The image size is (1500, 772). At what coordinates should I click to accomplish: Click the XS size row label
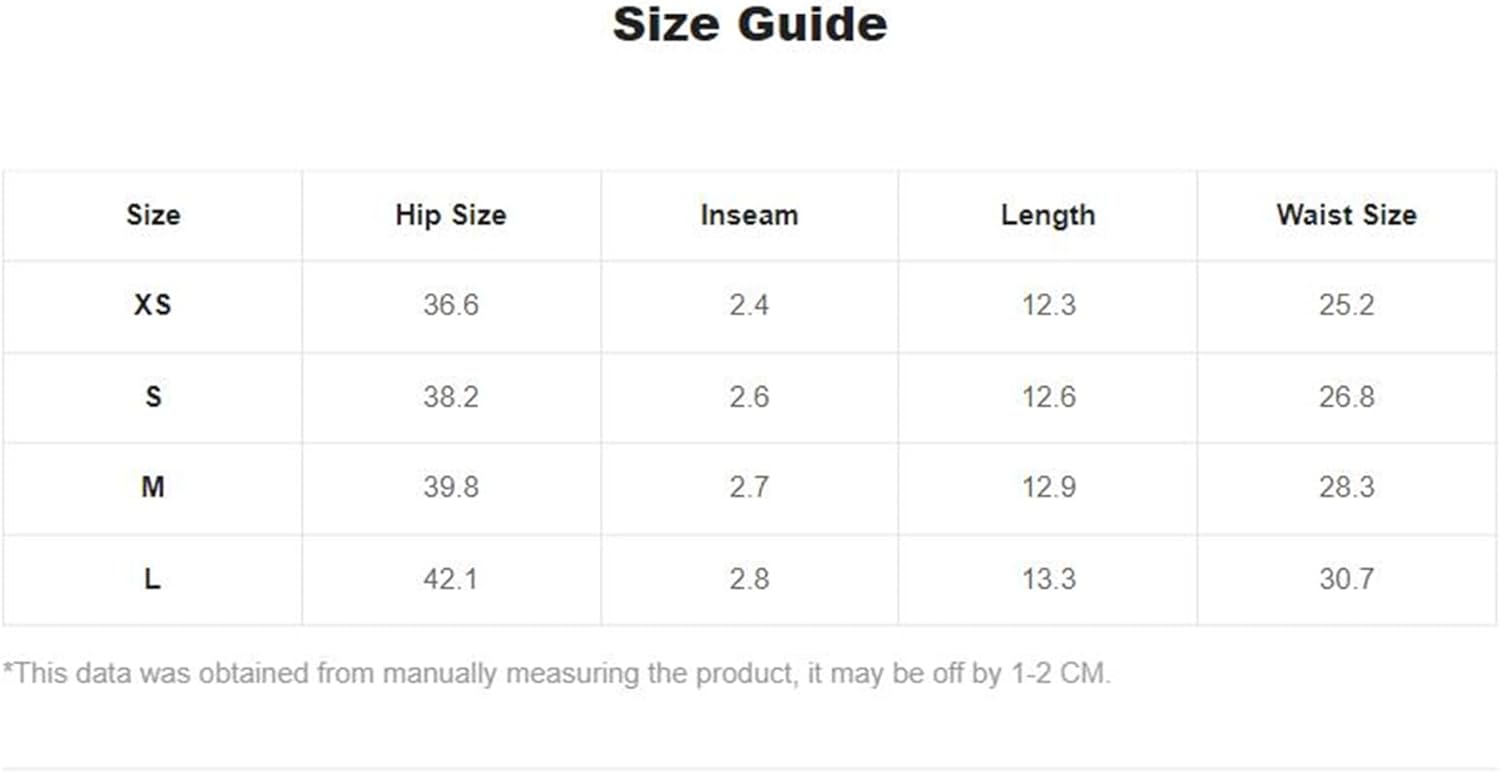coord(153,305)
